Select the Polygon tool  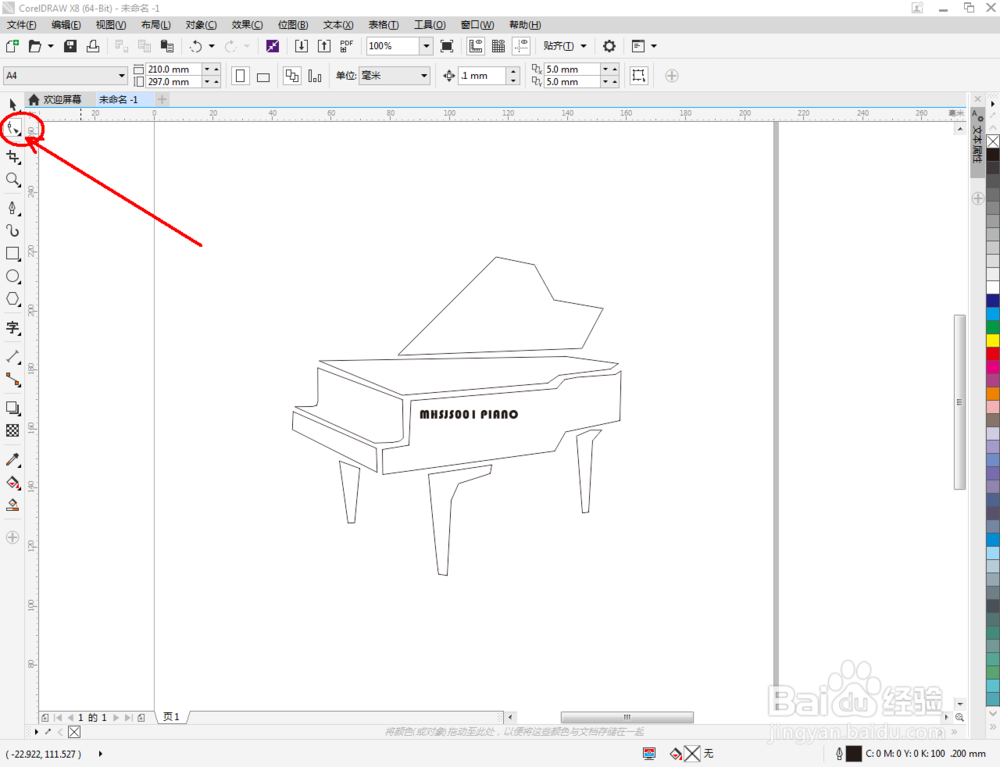pyautogui.click(x=13, y=300)
